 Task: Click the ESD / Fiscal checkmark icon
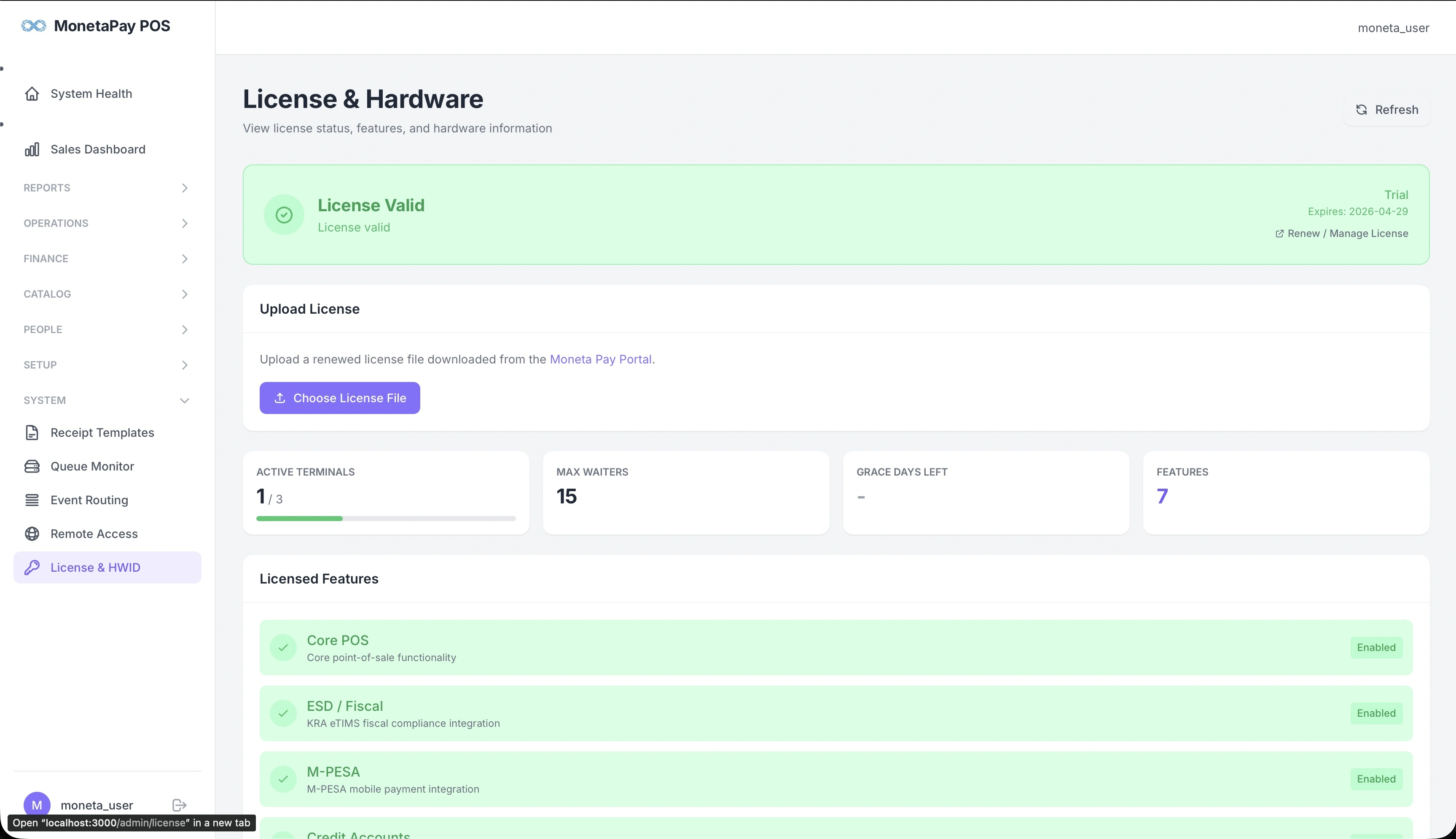pos(283,713)
